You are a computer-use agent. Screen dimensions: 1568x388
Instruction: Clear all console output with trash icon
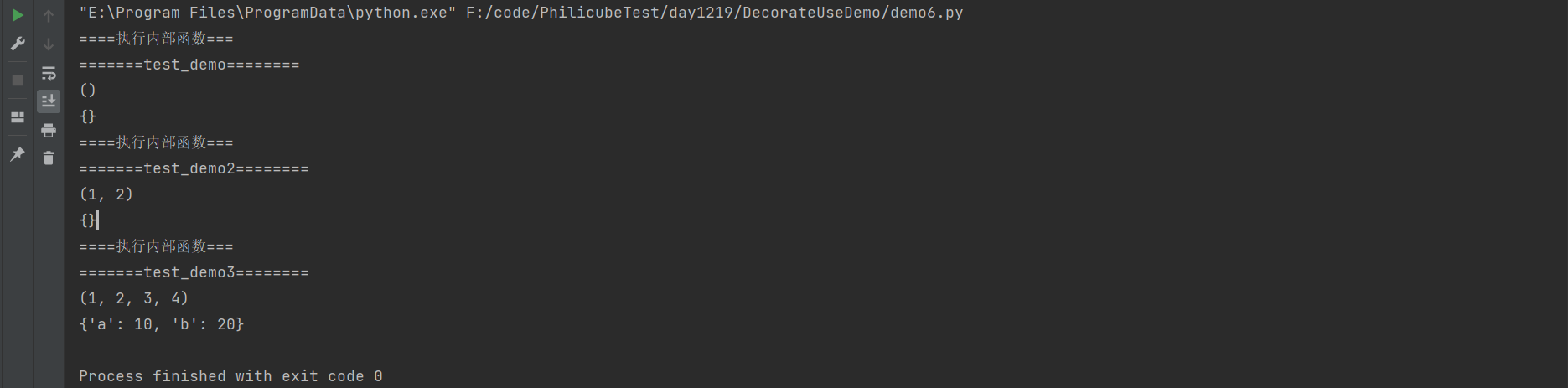tap(49, 158)
